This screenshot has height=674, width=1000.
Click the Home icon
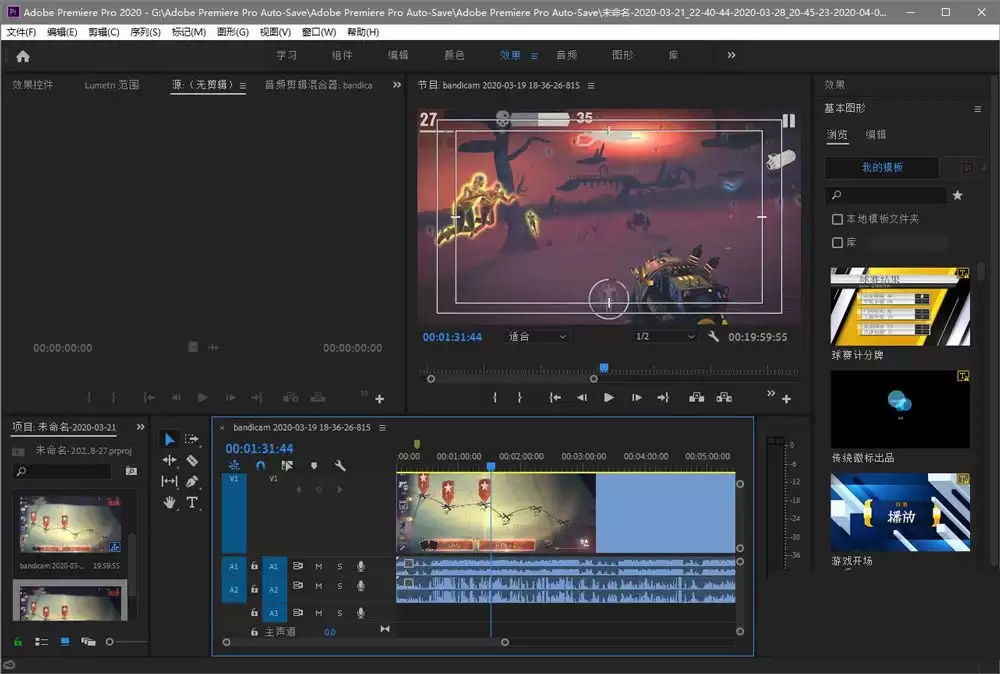(x=23, y=56)
